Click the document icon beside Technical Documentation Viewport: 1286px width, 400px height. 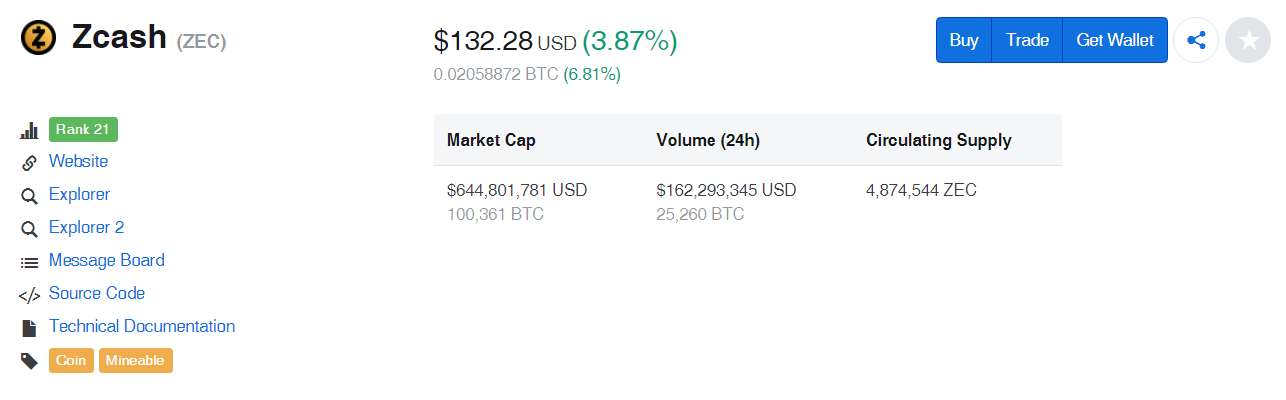(x=29, y=328)
